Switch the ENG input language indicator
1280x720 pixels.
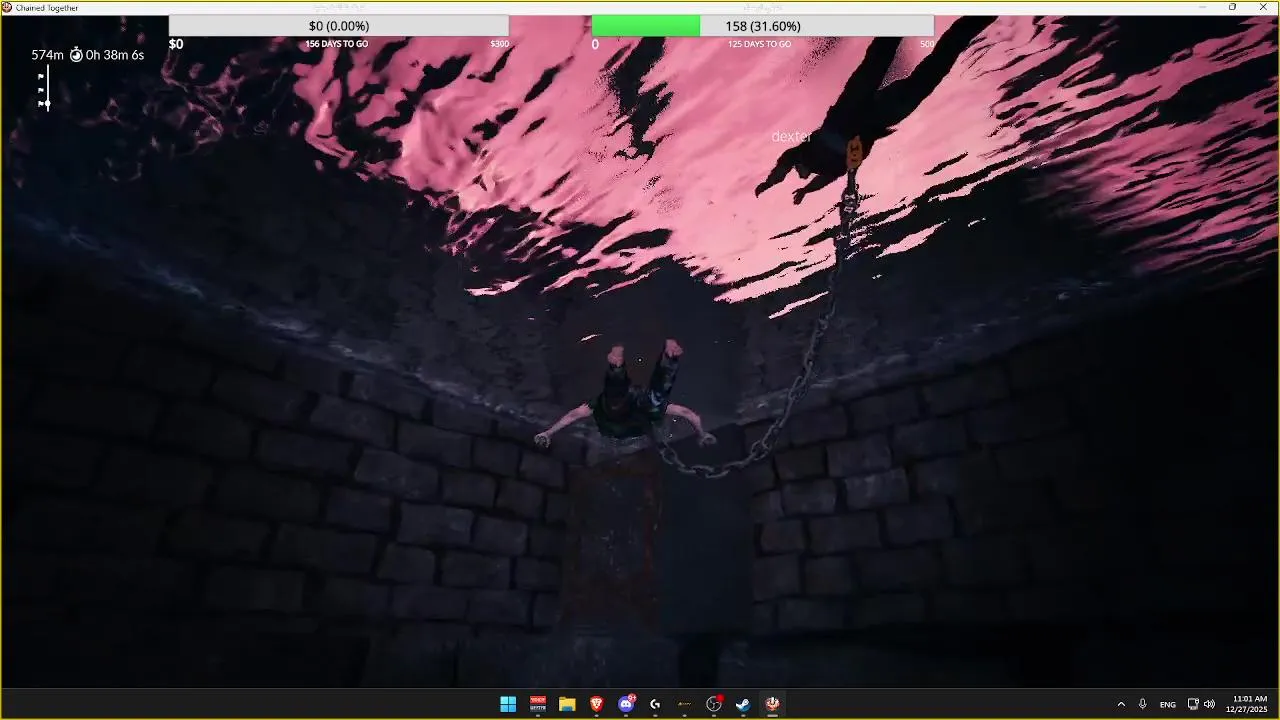[1167, 704]
